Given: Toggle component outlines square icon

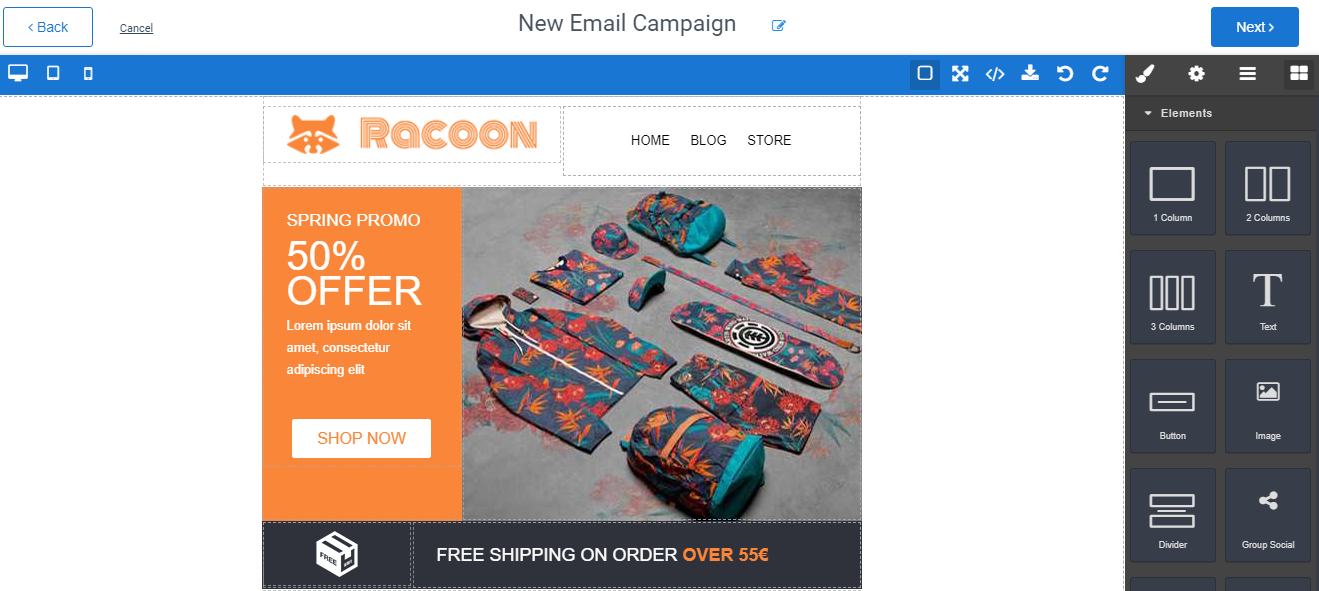Looking at the screenshot, I should pos(925,73).
